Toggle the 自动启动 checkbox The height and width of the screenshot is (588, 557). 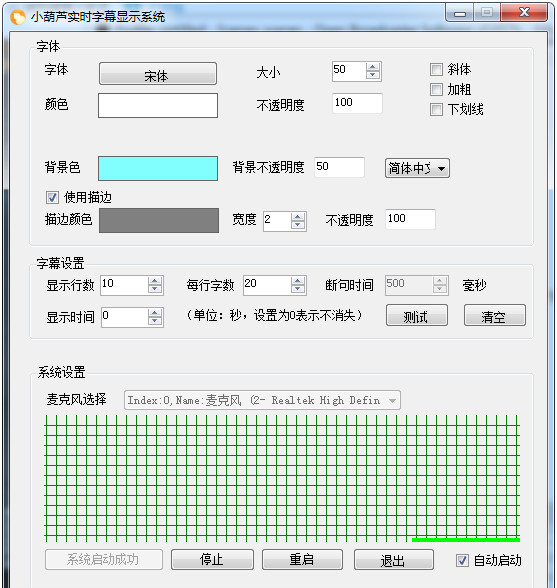(x=462, y=561)
